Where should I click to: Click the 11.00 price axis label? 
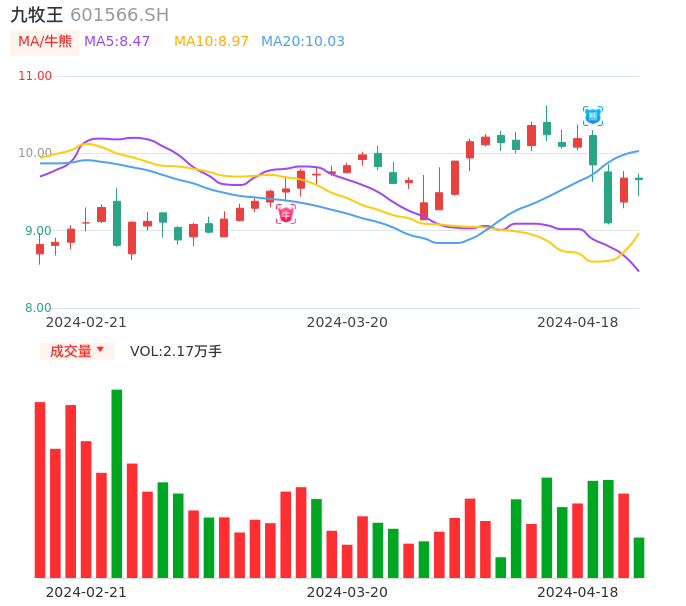click(35, 76)
